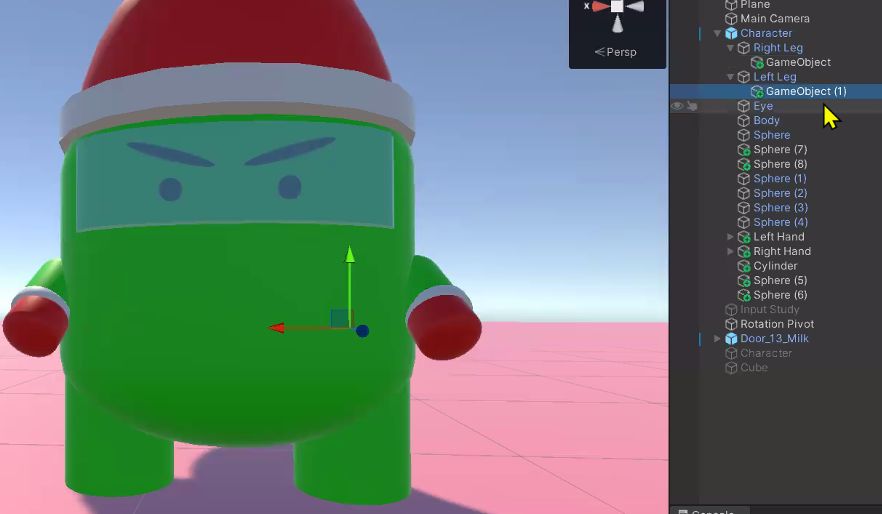Screen dimensions: 882x514
Task: Click the GameObject (1) object icon
Action: [757, 91]
